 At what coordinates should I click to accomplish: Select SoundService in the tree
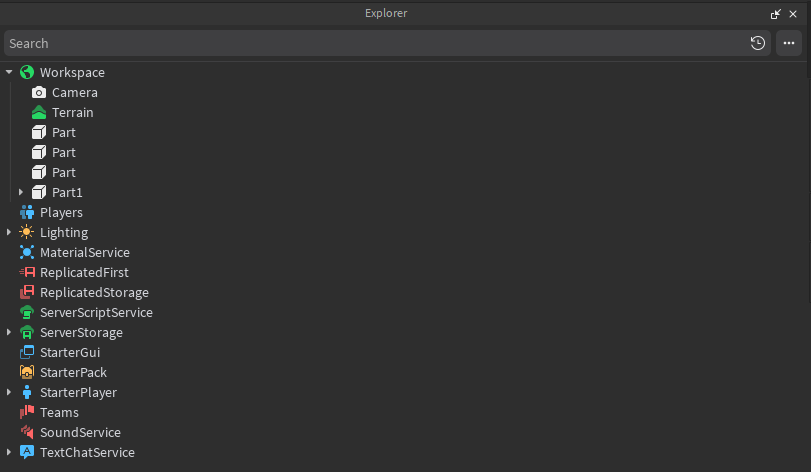[x=81, y=432]
